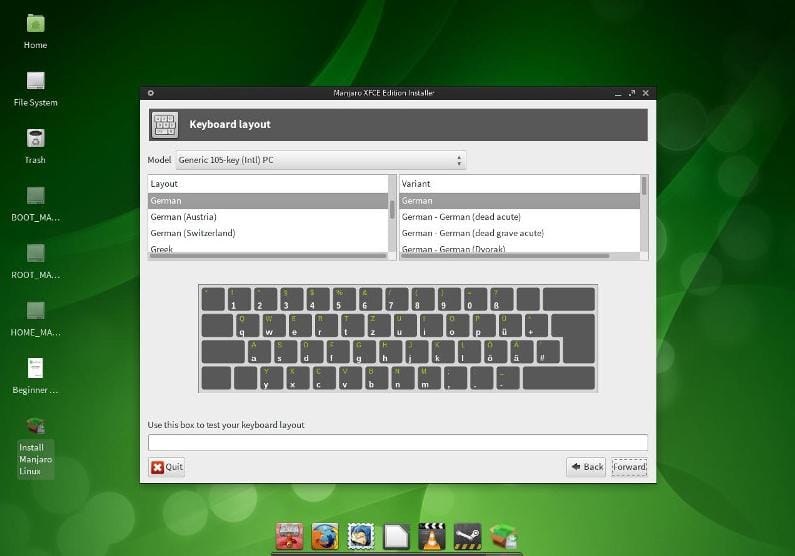Click the keyboard icon in installer header
Image resolution: width=795 pixels, height=556 pixels.
(x=165, y=125)
